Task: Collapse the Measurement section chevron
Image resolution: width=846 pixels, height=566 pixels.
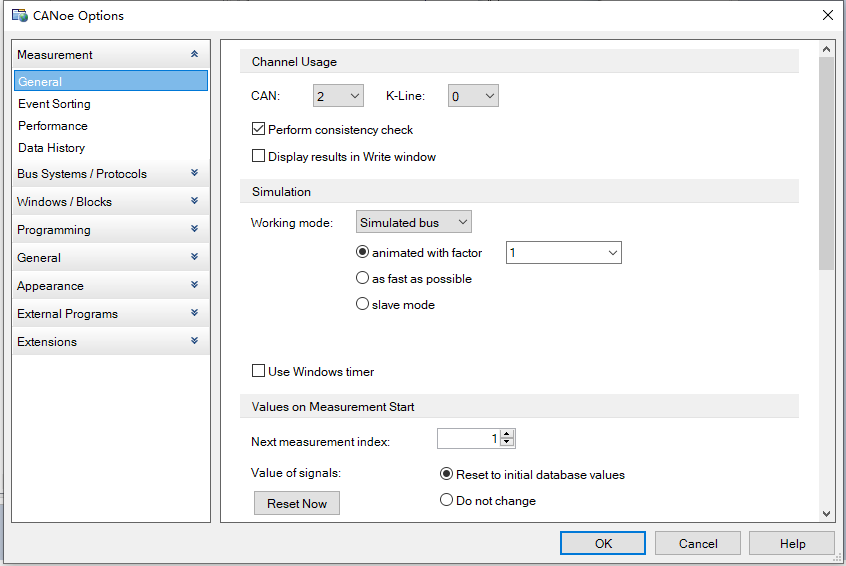Action: 194,54
